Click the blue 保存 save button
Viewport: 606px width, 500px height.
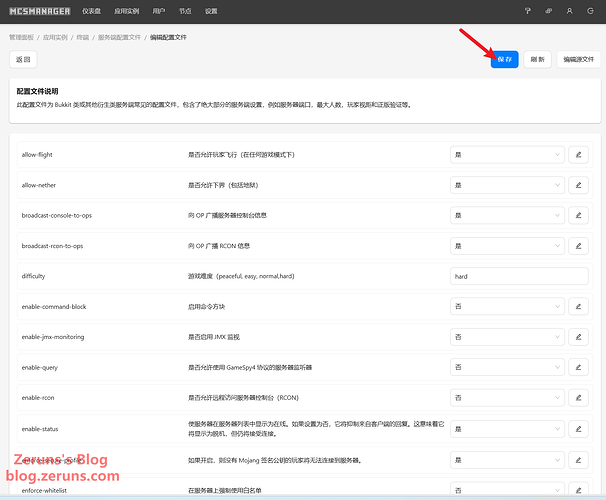click(504, 60)
